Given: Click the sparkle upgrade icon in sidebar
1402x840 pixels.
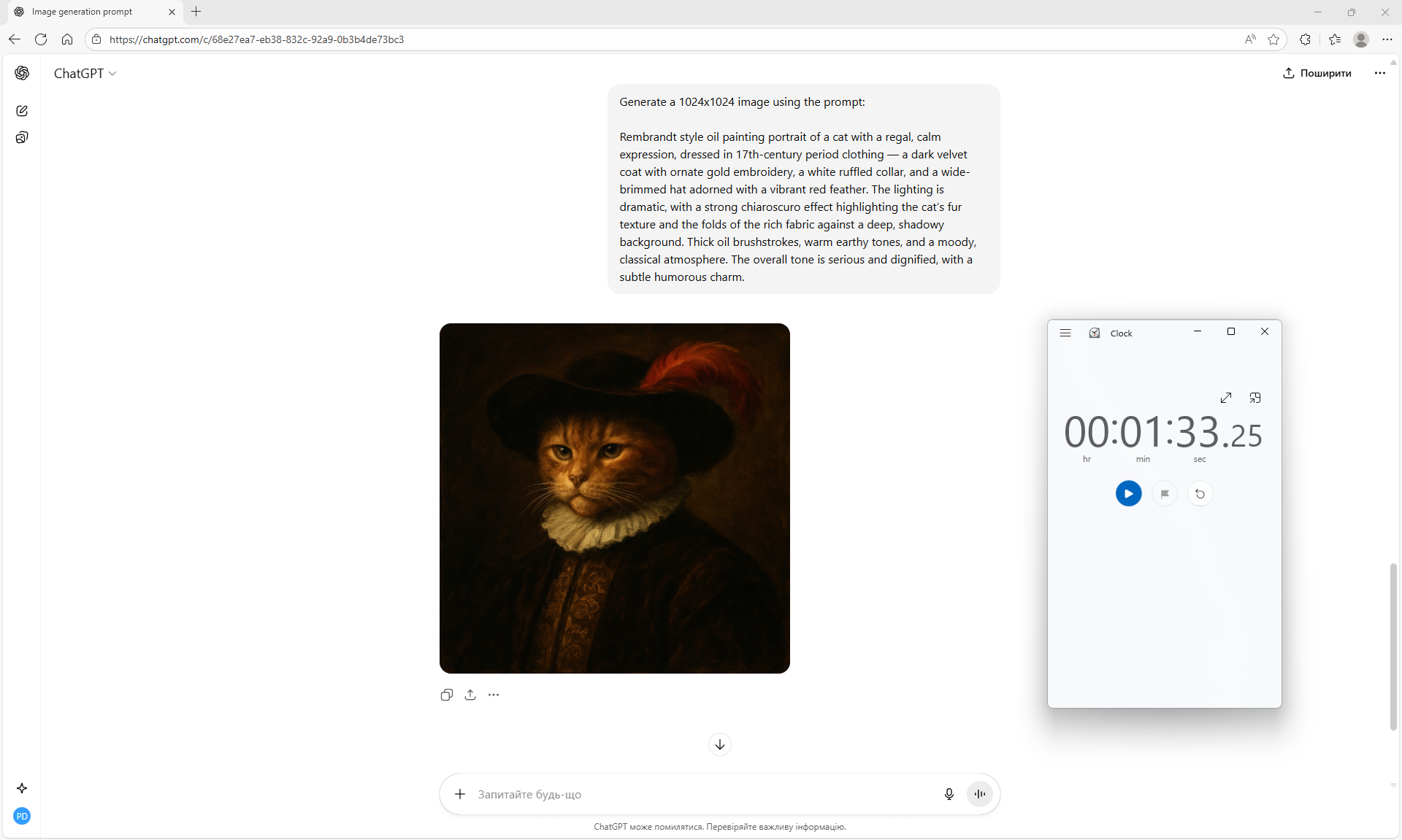Looking at the screenshot, I should coord(22,788).
